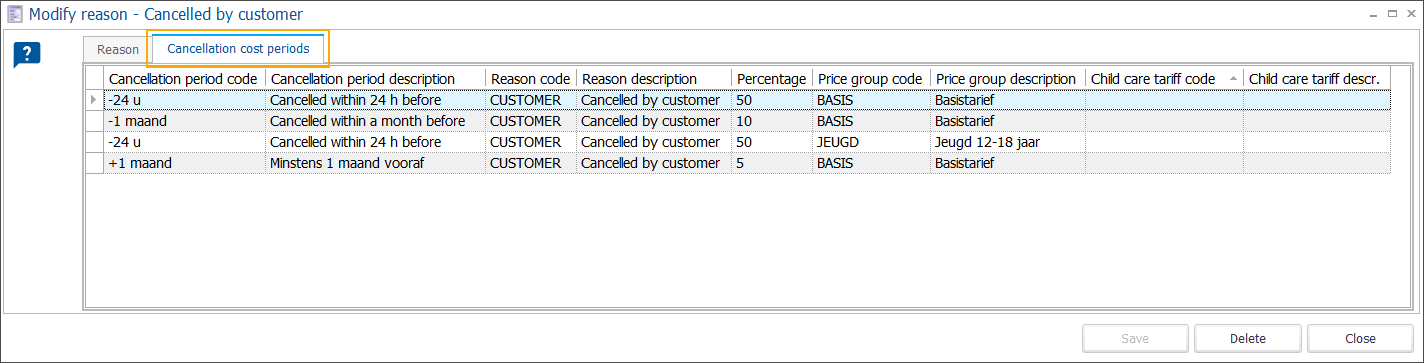
Task: Select the percentage cell showing 10
Action: tap(772, 121)
